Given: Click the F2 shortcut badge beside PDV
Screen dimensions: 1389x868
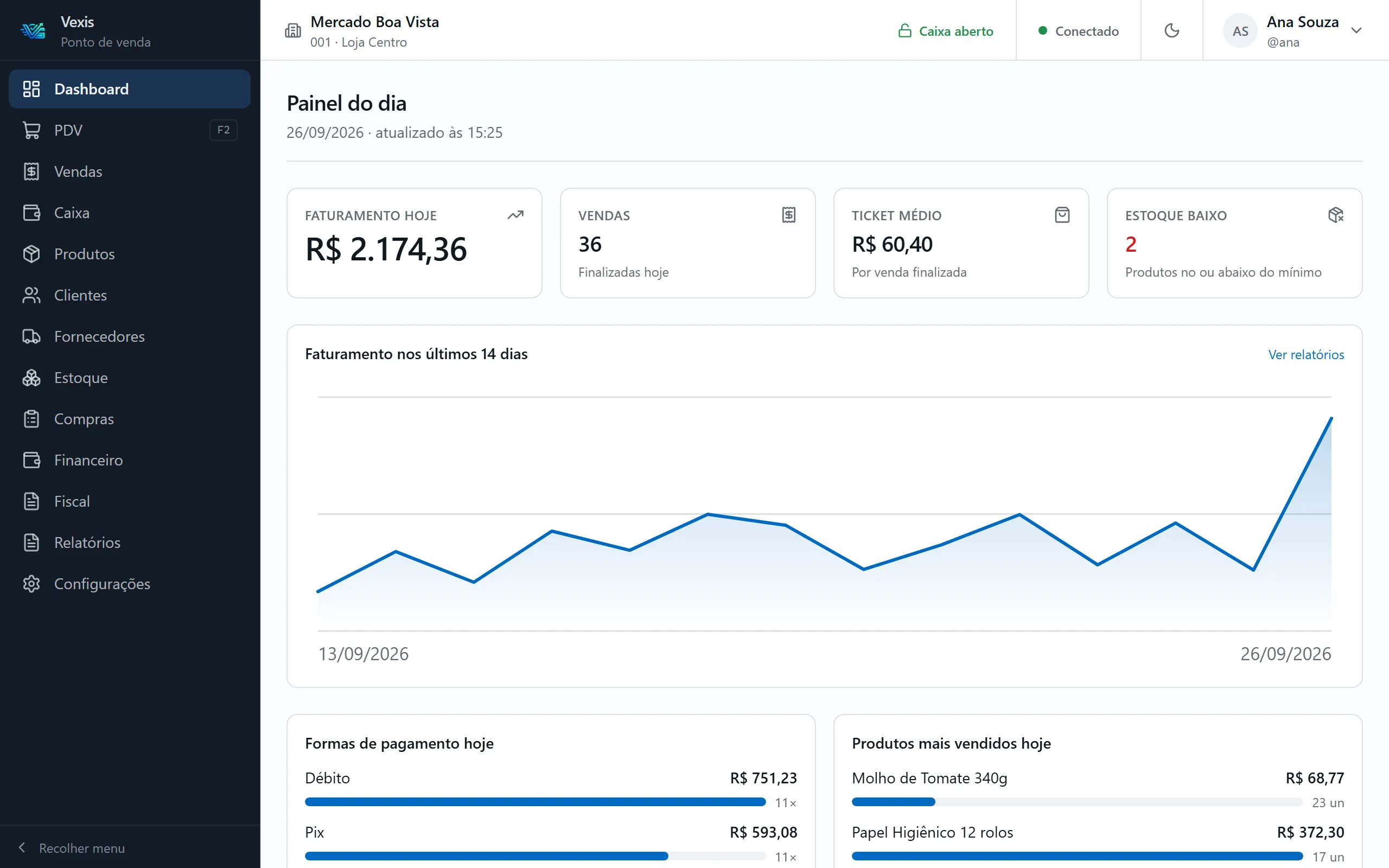Looking at the screenshot, I should click(x=224, y=130).
